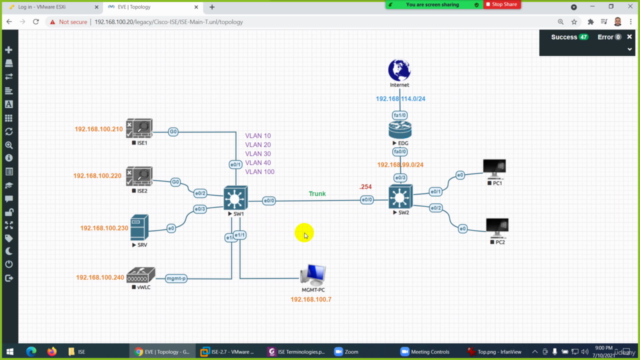Click Refresh topology sidebar icon
Screen dimensions: 640x360
[x=9, y=132]
